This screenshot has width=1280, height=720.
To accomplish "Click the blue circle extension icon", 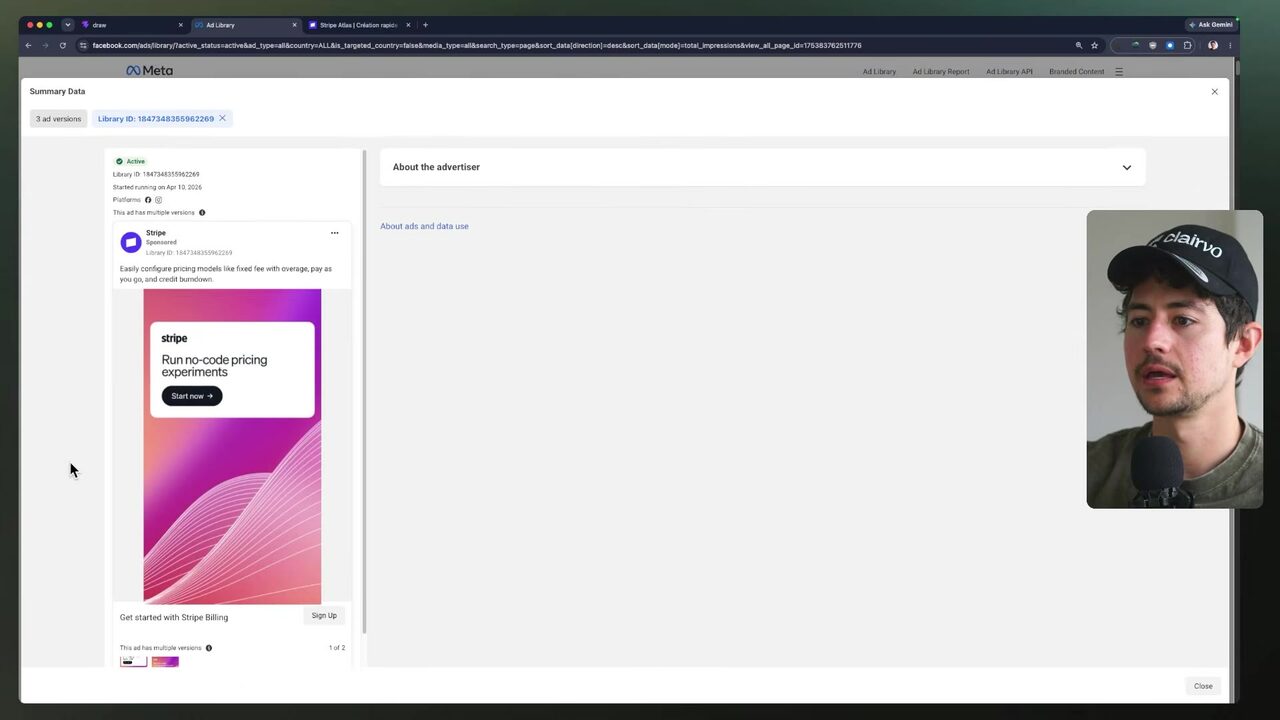I will 1170,45.
